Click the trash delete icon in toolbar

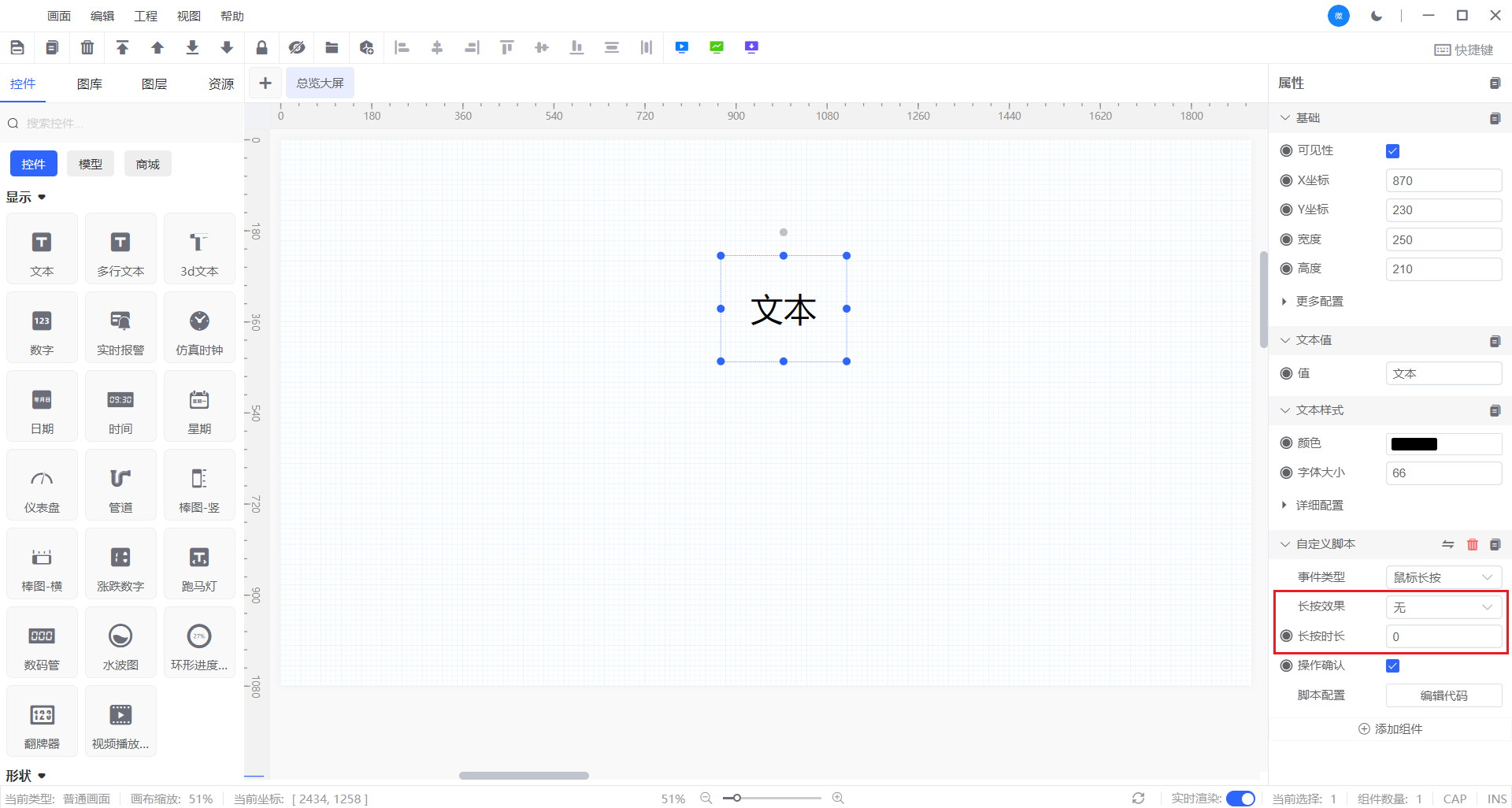(87, 48)
